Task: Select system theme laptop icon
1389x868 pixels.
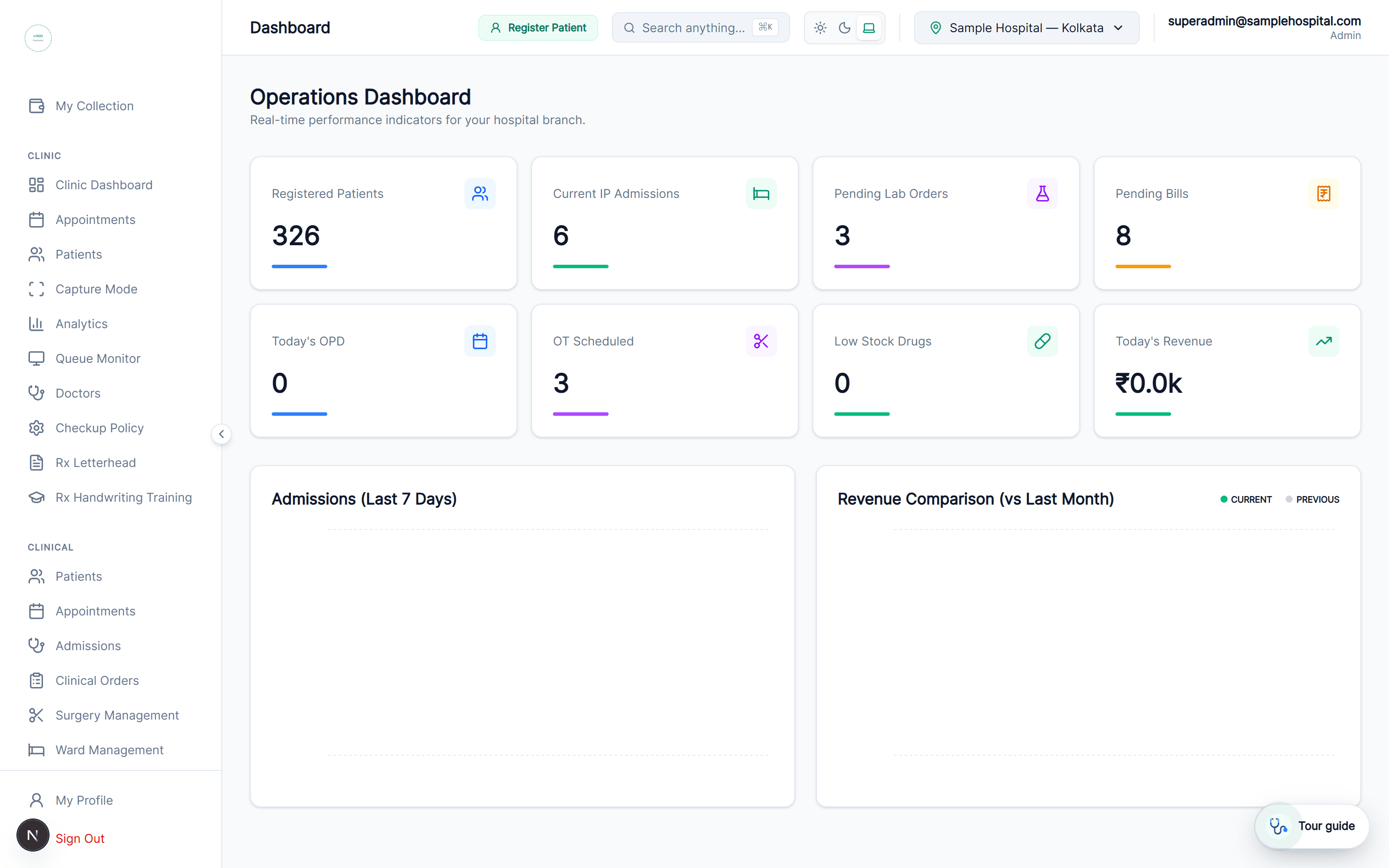Action: click(869, 27)
